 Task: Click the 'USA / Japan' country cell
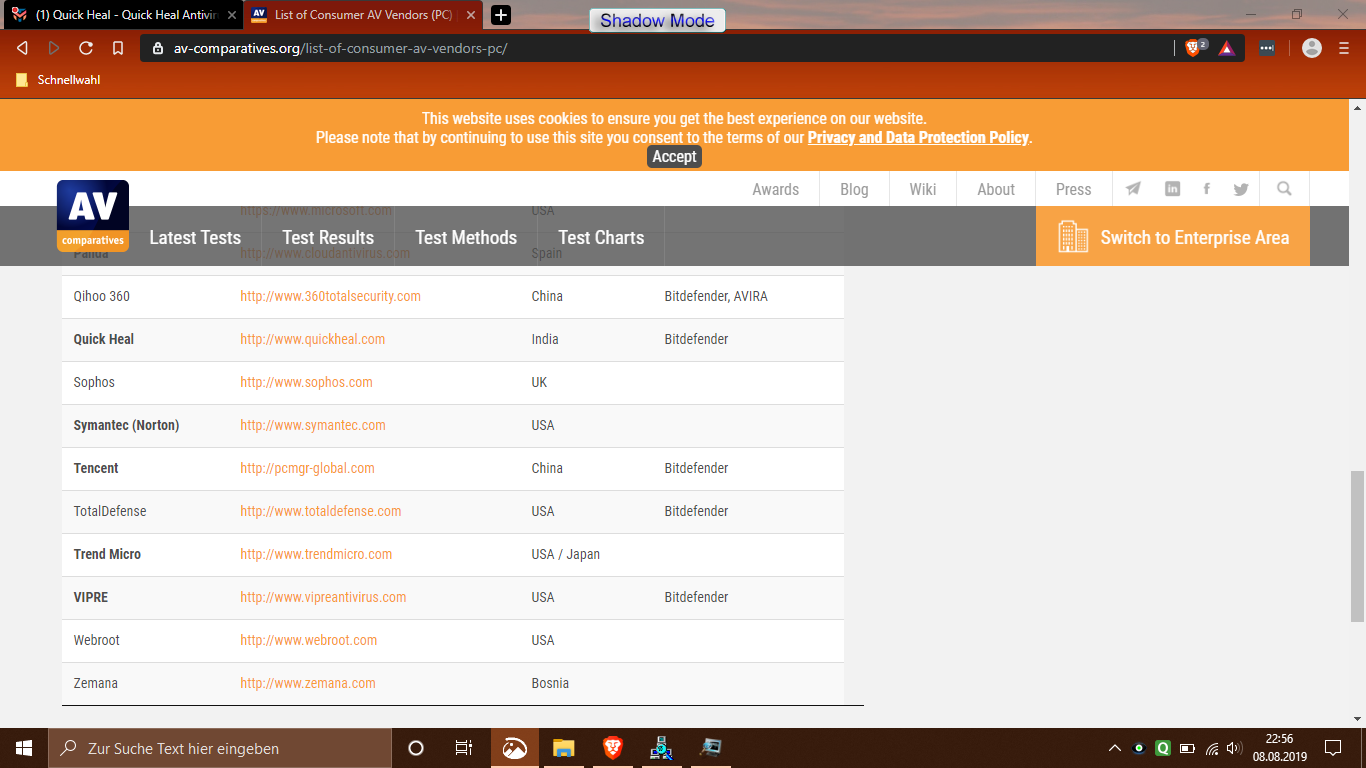click(566, 554)
